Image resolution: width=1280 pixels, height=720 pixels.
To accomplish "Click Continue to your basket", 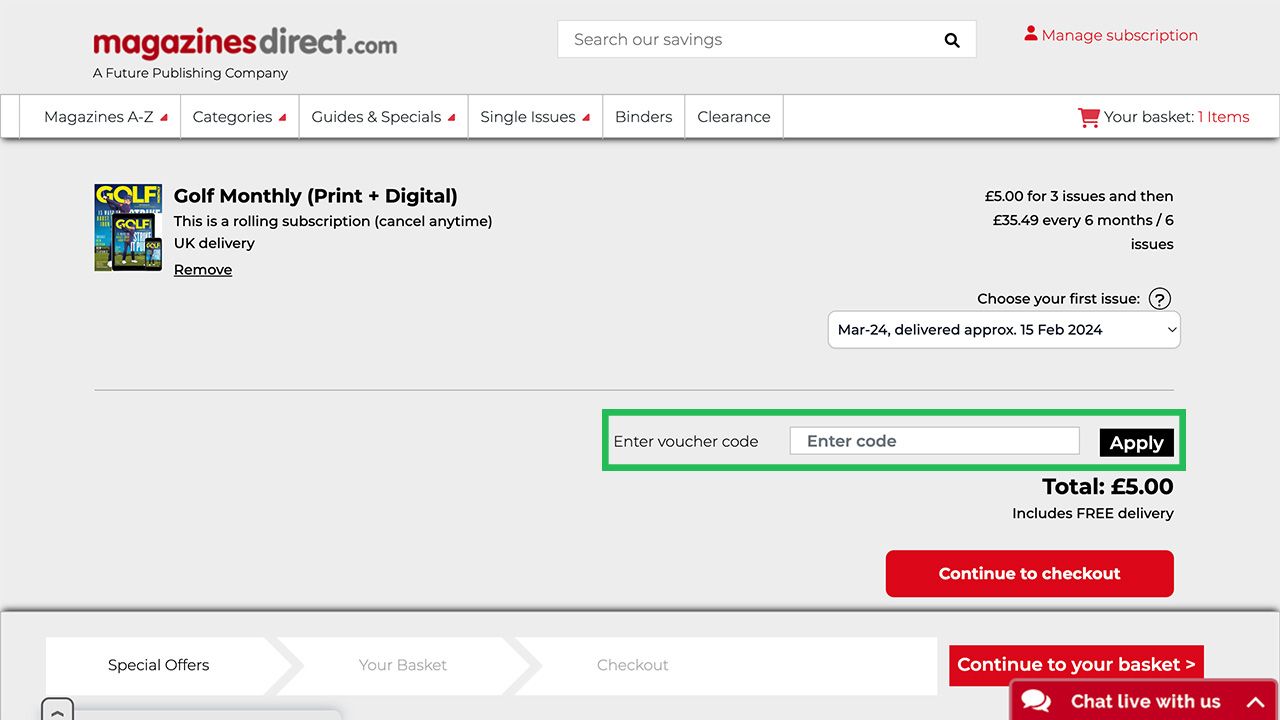I will point(1076,665).
